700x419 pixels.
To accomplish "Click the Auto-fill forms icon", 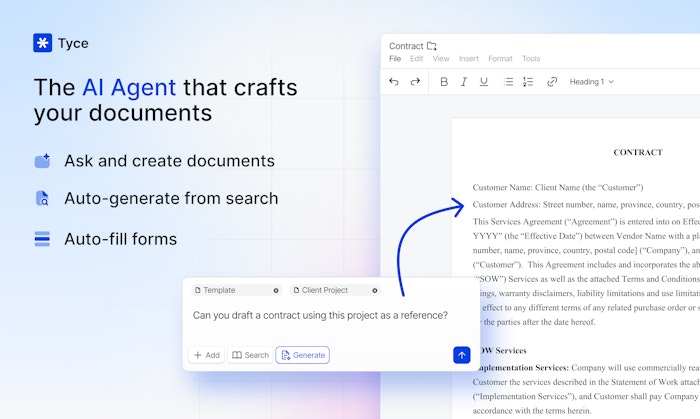I will [42, 239].
